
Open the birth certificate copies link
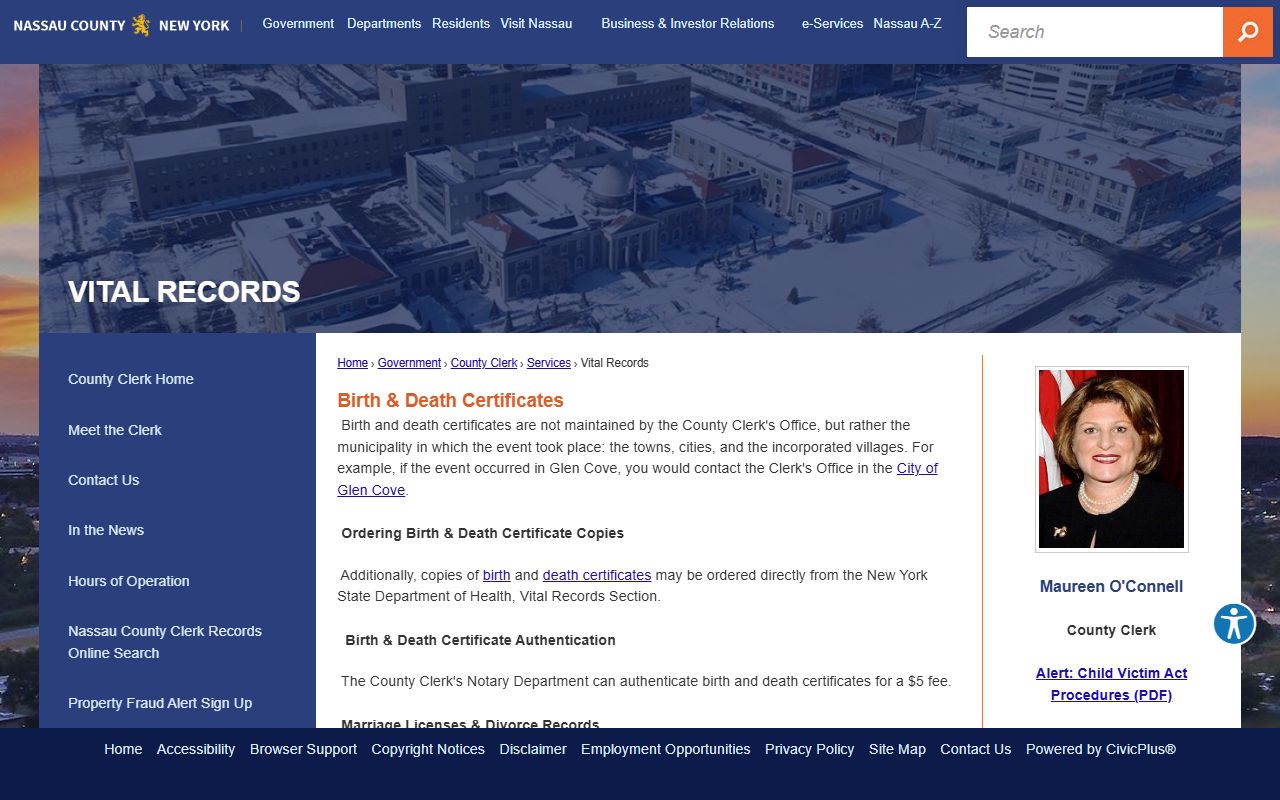point(497,575)
